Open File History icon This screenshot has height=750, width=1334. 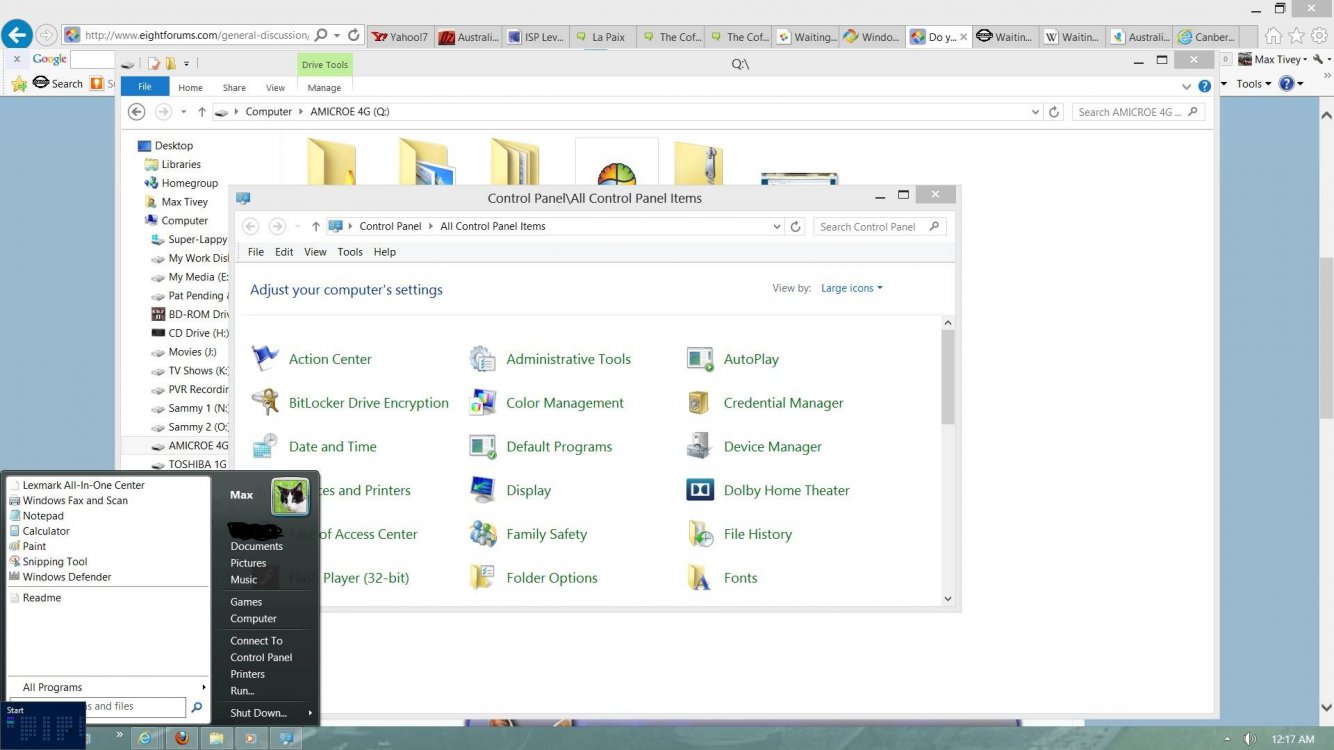[x=700, y=534]
